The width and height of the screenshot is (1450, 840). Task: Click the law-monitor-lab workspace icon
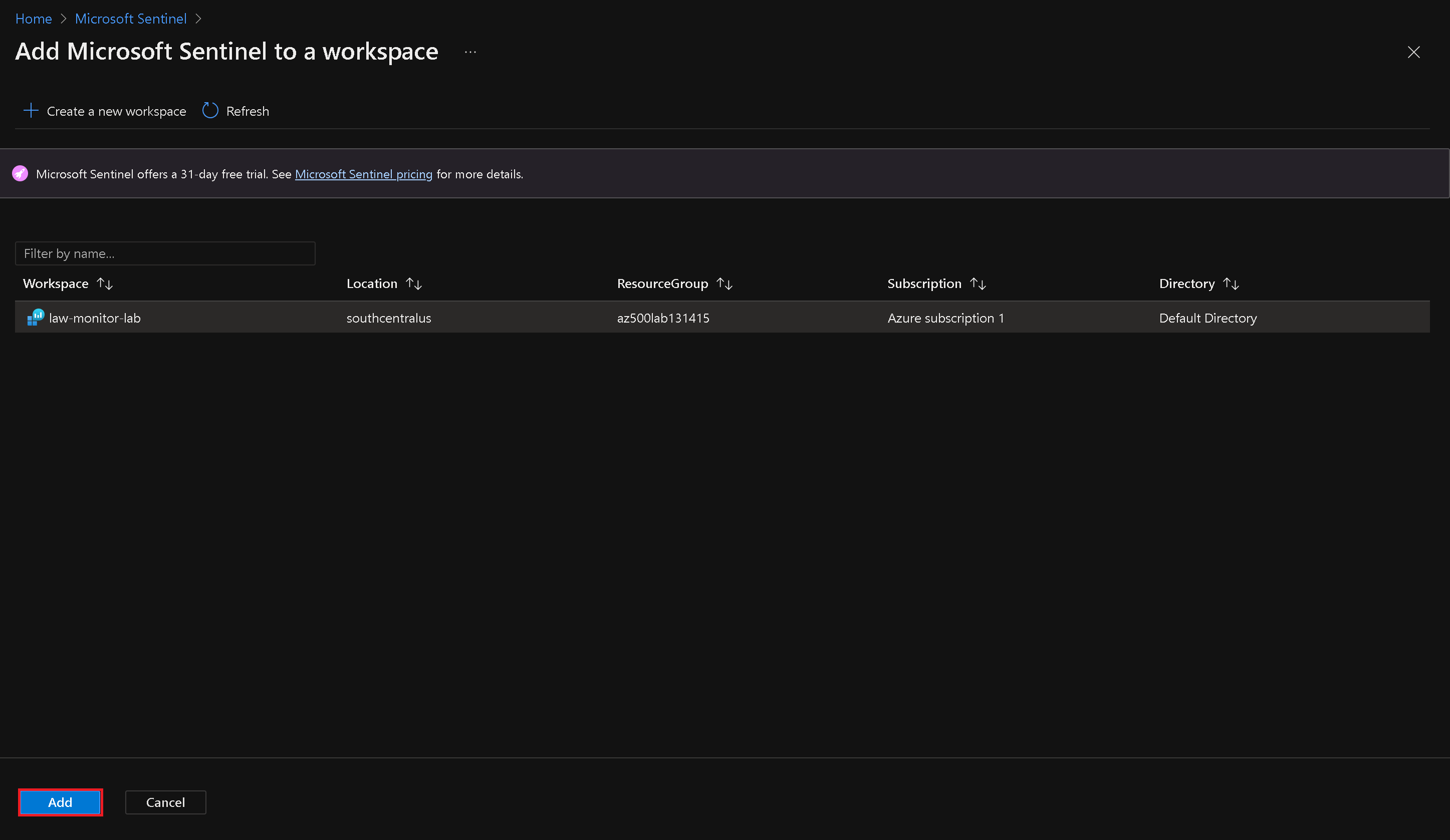point(34,317)
